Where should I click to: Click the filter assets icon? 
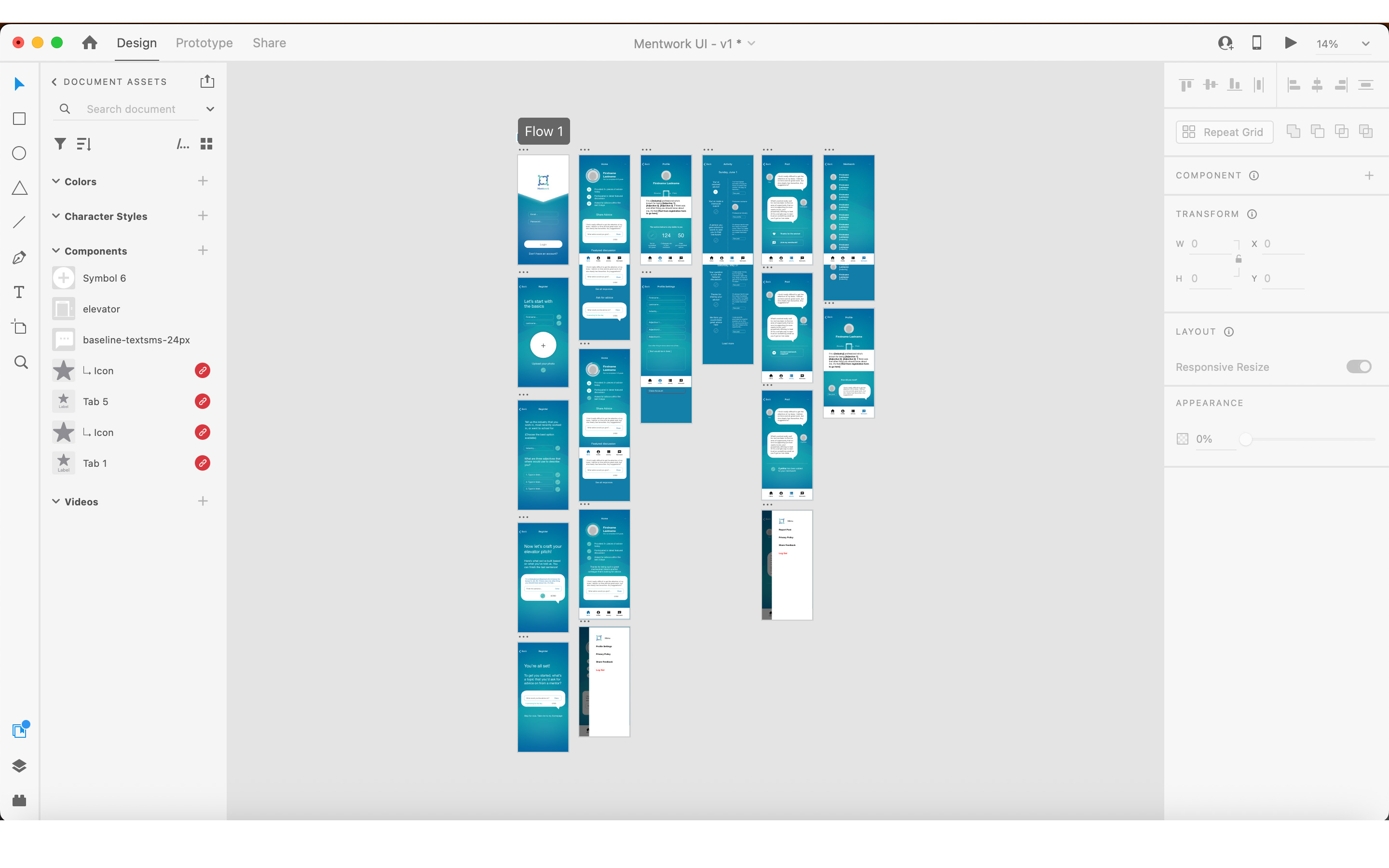(x=60, y=144)
